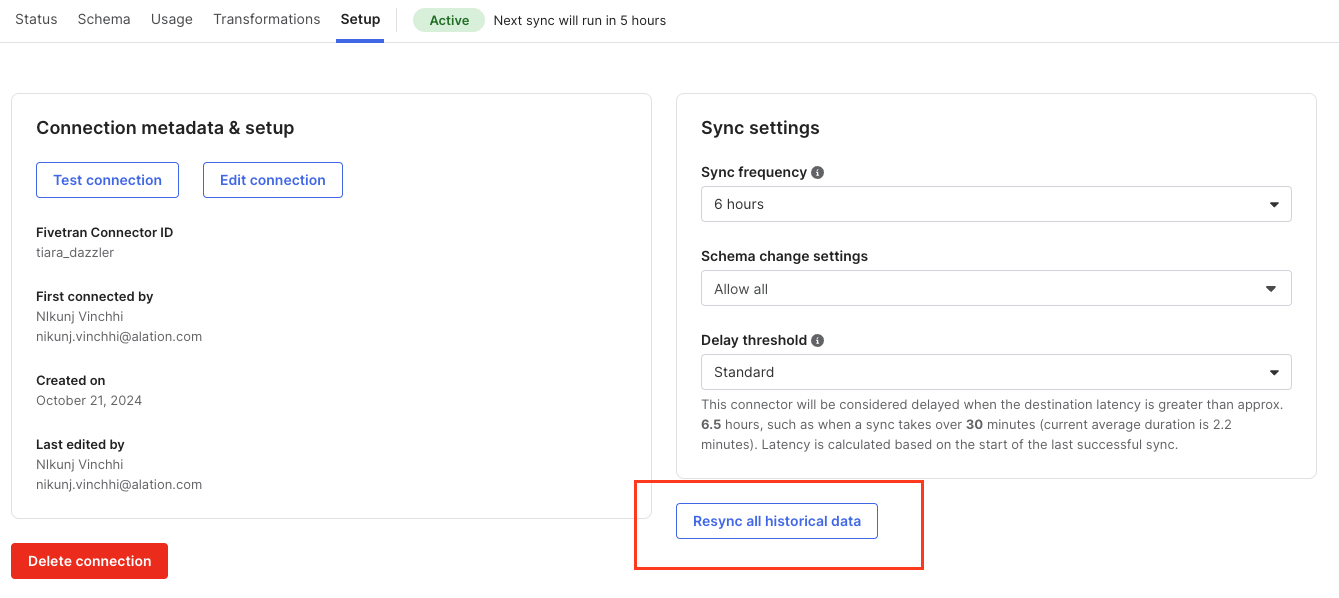
Task: Click the email under First connected by
Action: pyautogui.click(x=119, y=337)
